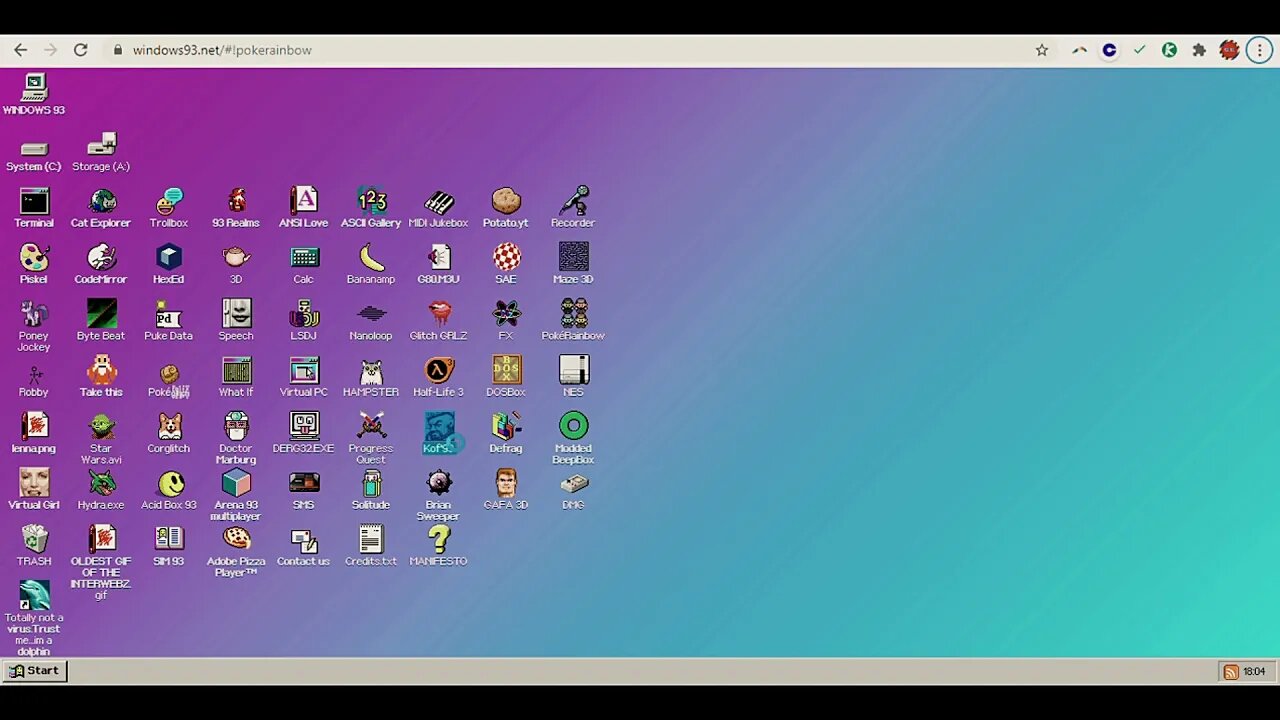Screen dimensions: 1280x720
Task: Open MIDI Jukebox
Action: [x=438, y=208]
